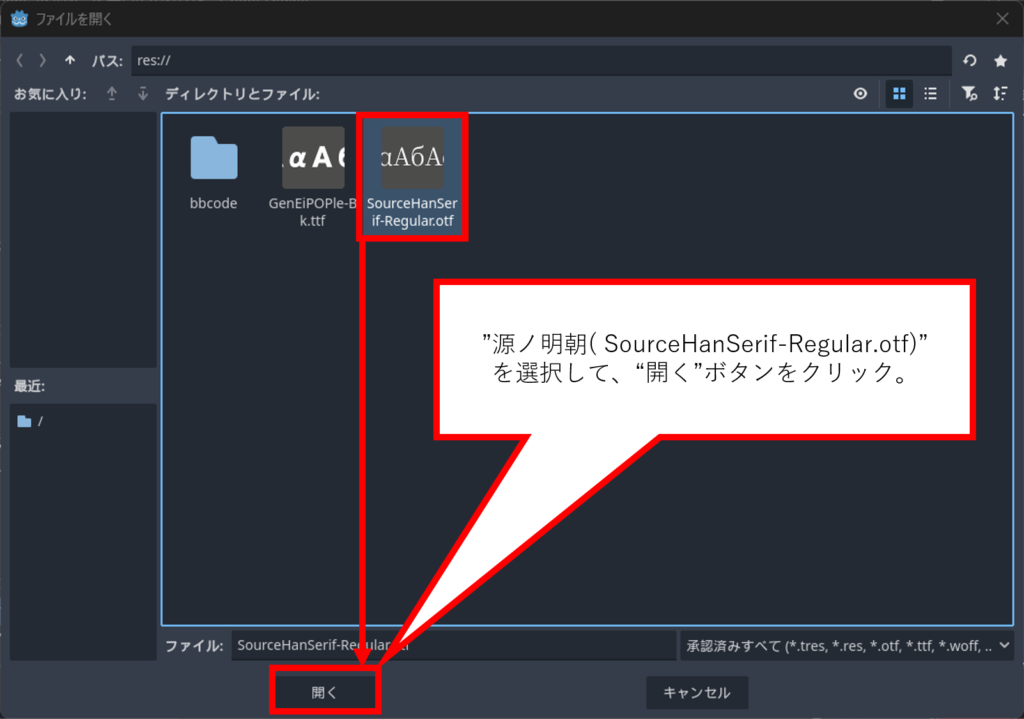Open the file sort options

pyautogui.click(x=1000, y=94)
